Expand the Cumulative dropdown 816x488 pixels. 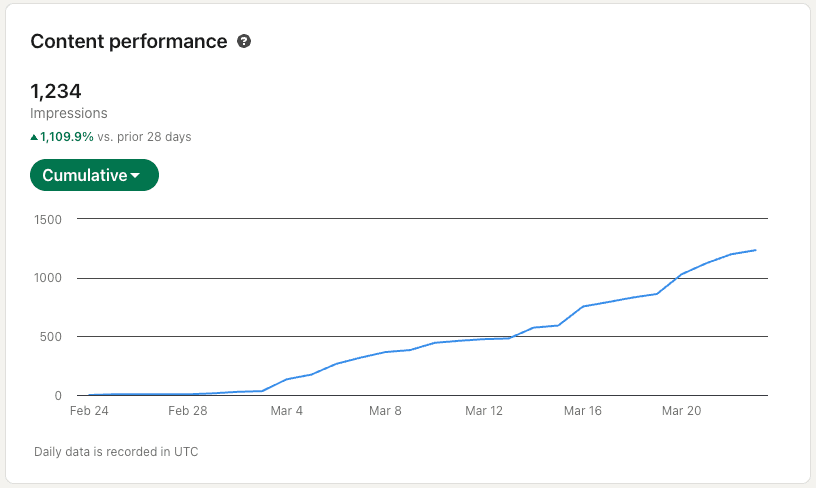click(x=94, y=175)
